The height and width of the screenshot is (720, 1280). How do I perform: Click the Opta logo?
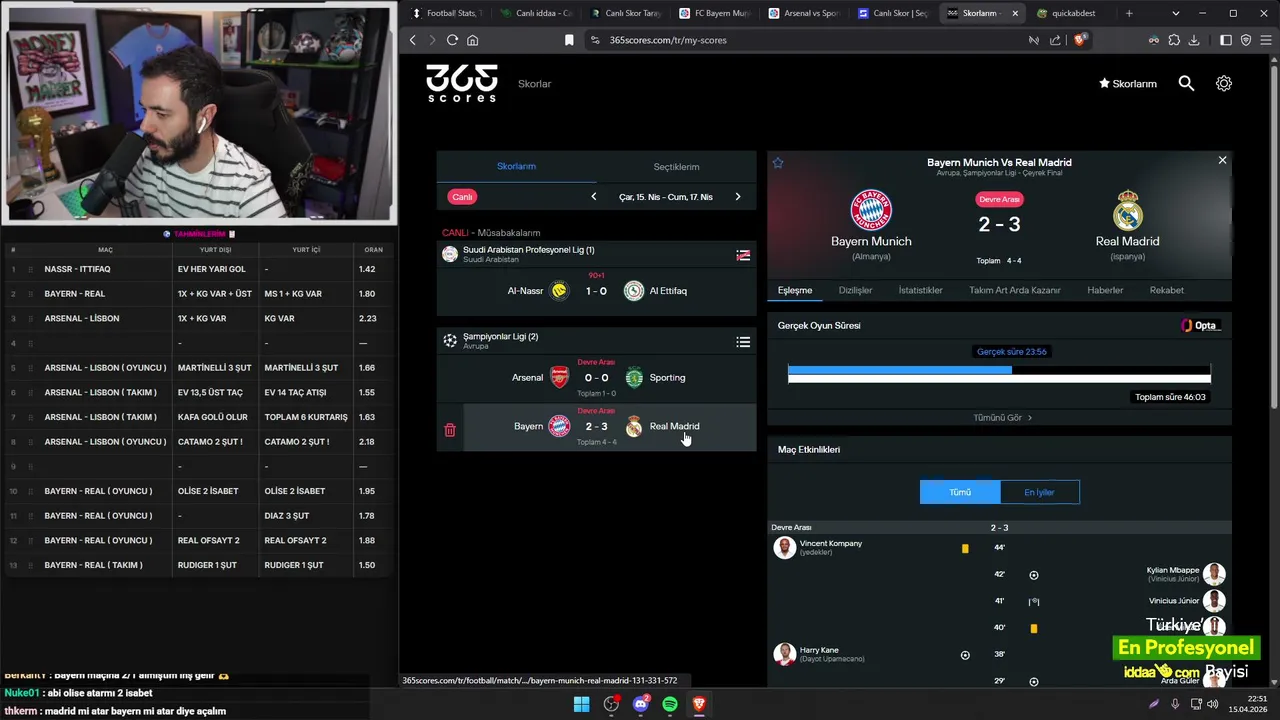(x=1200, y=325)
